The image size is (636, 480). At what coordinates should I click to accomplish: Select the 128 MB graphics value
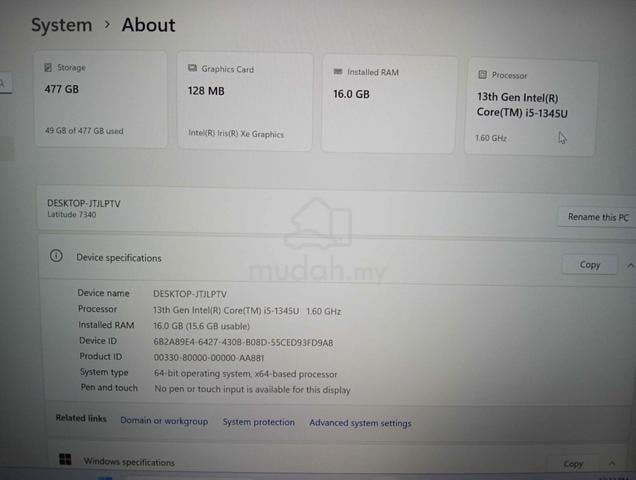click(206, 91)
